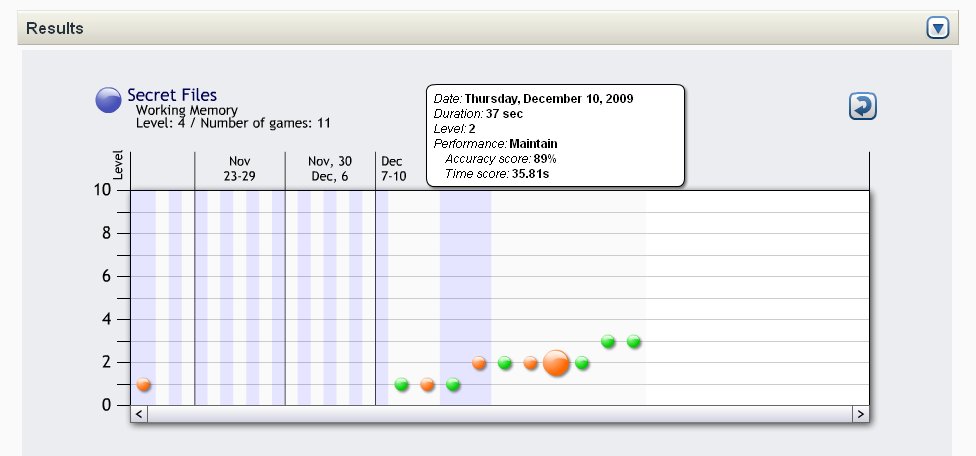Click the Duration: 37 sec tooltip line
The width and height of the screenshot is (976, 456).
point(478,114)
